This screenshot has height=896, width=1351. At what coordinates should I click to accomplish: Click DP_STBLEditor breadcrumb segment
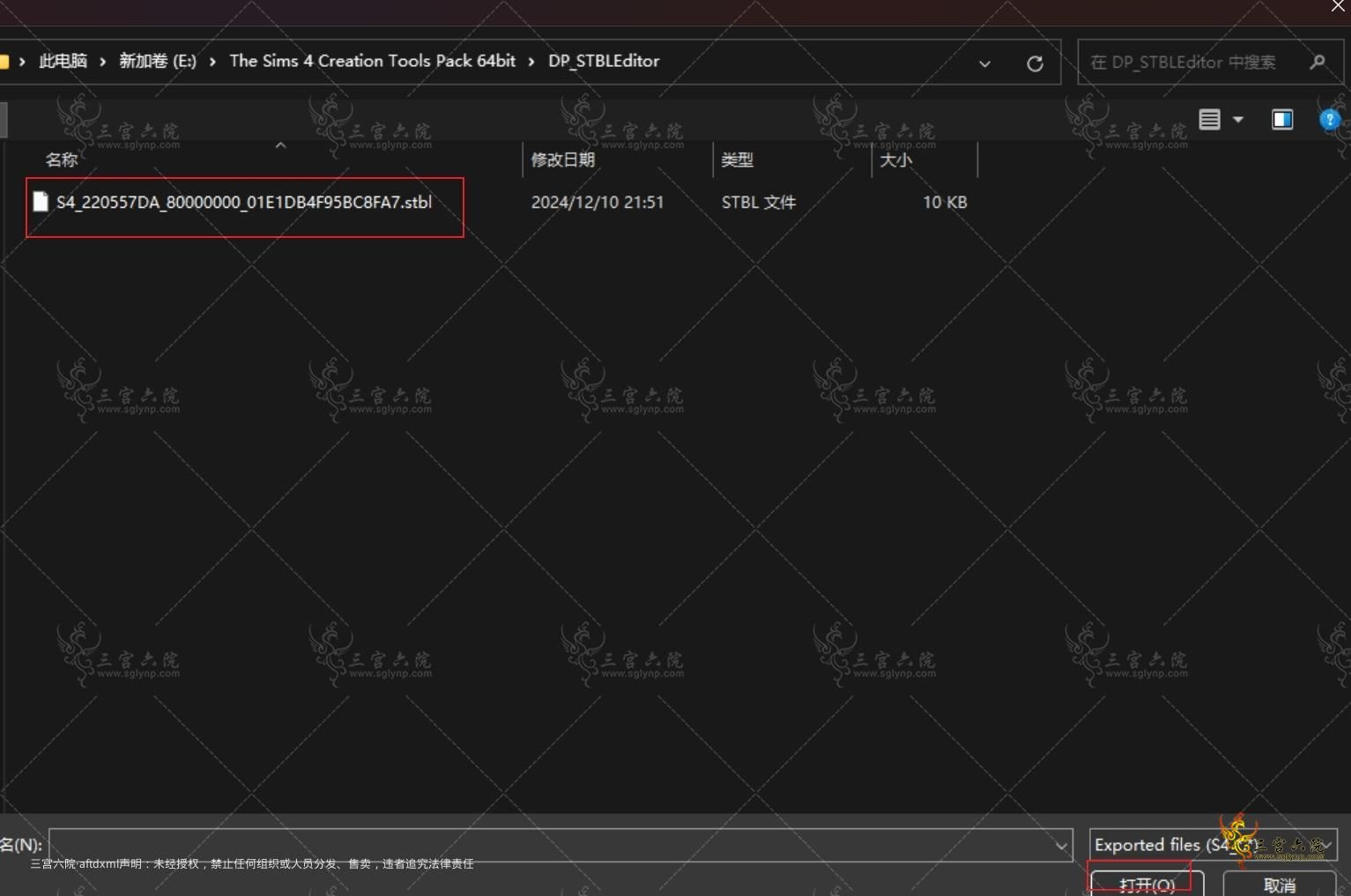[604, 61]
